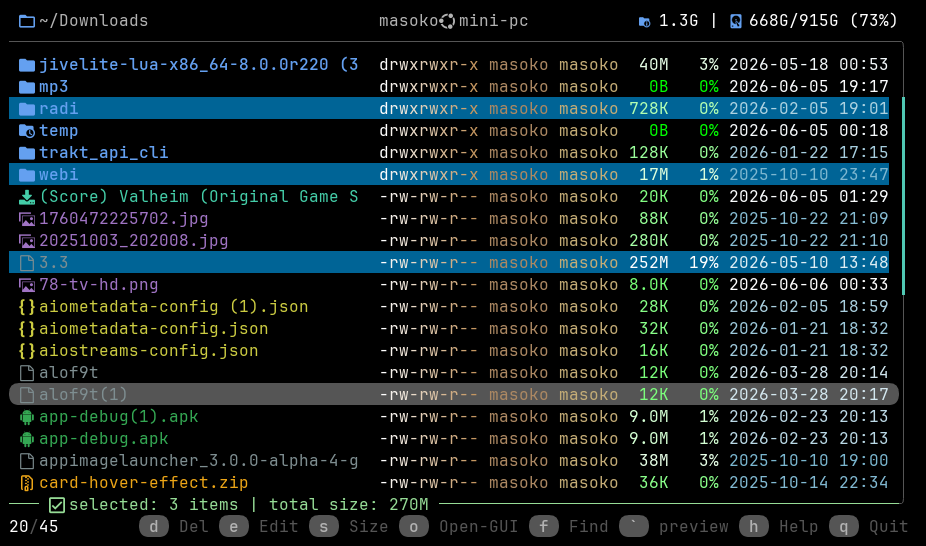Viewport: 926px width, 546px height.
Task: Click the image icon of 20251003_202008.jpg
Action: click(x=27, y=241)
